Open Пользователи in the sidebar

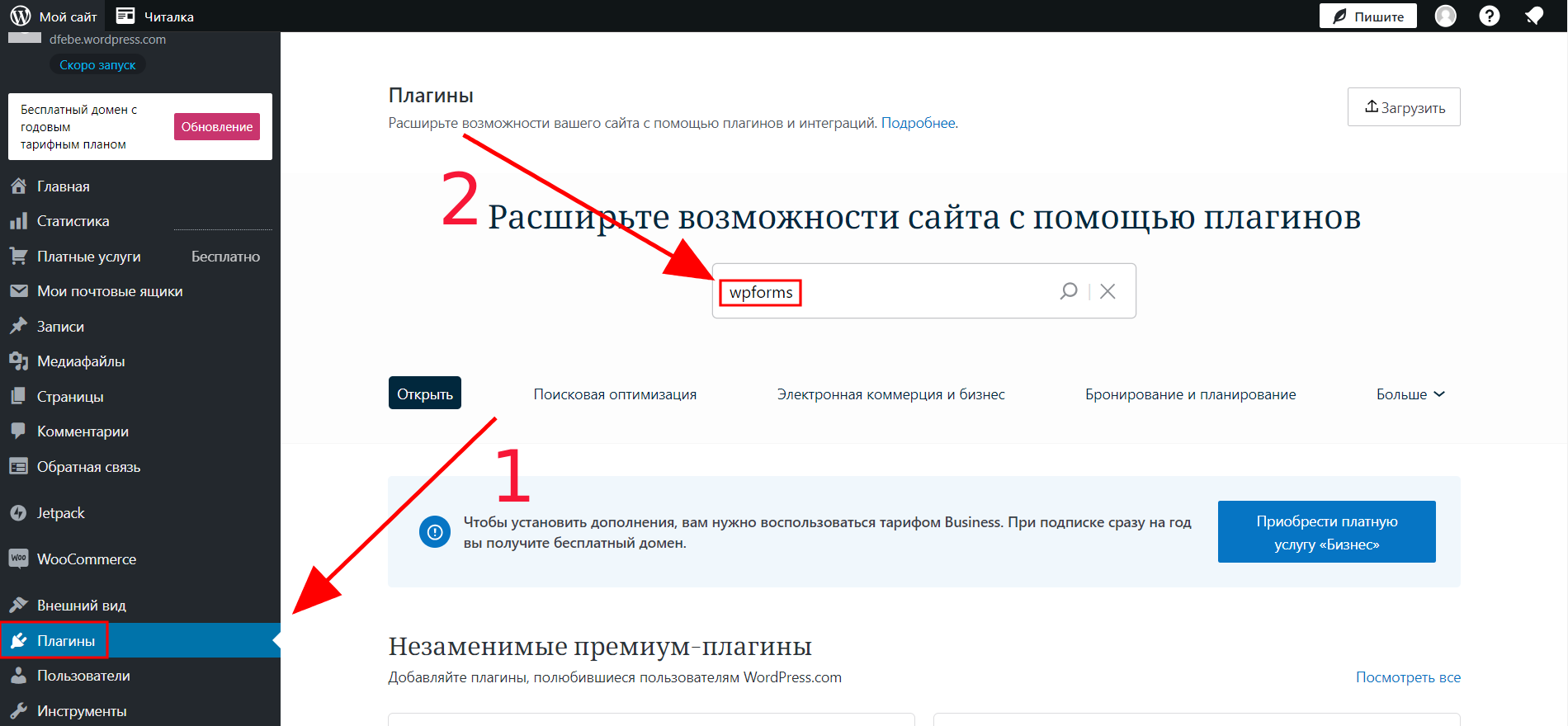pos(83,676)
